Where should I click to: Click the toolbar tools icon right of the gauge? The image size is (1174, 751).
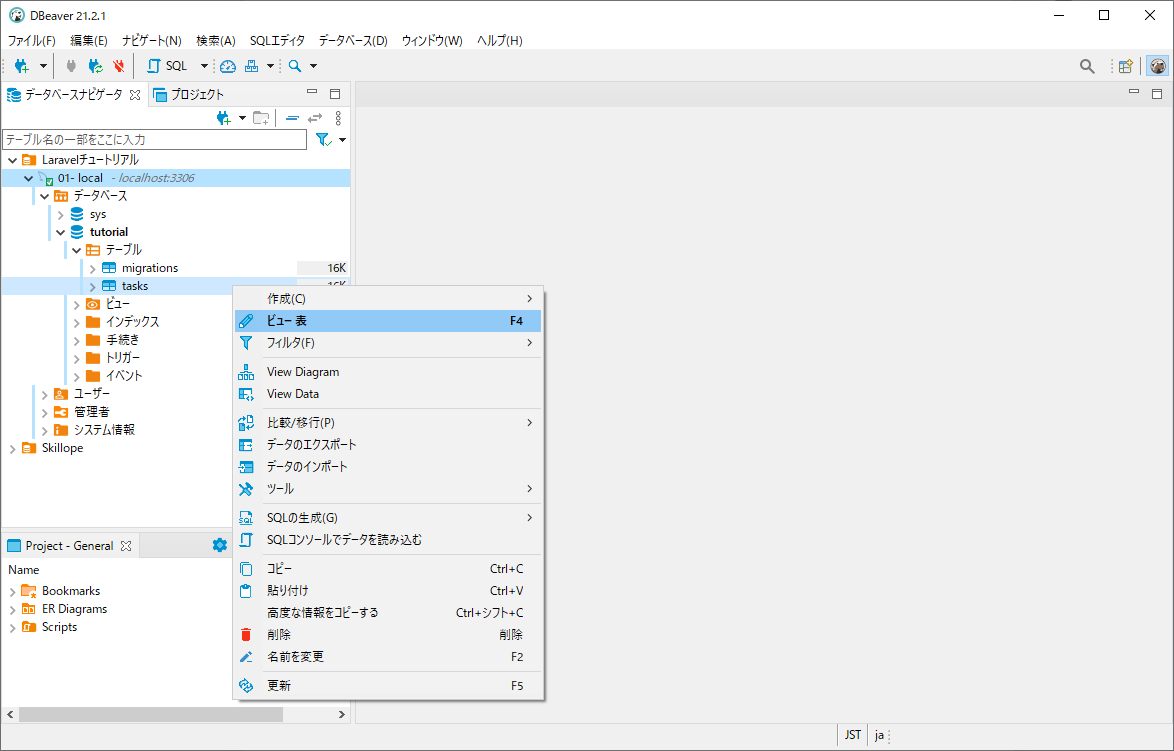click(252, 66)
